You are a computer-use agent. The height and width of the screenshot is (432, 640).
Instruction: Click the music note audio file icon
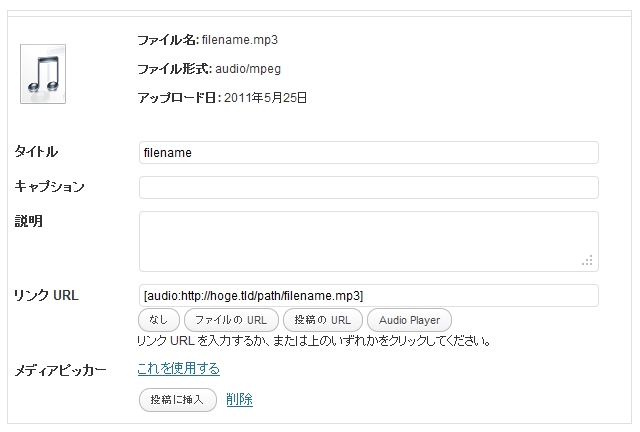point(43,73)
